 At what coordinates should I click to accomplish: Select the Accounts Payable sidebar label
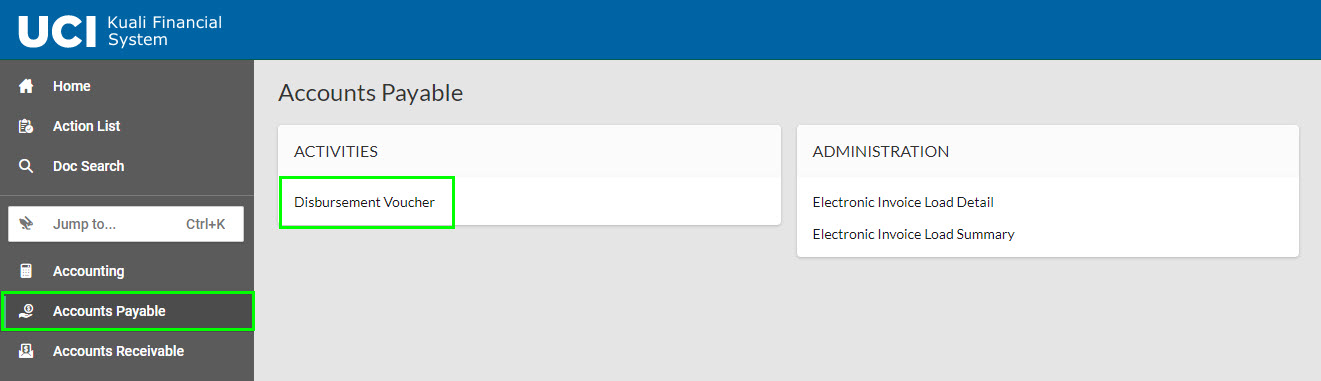109,311
